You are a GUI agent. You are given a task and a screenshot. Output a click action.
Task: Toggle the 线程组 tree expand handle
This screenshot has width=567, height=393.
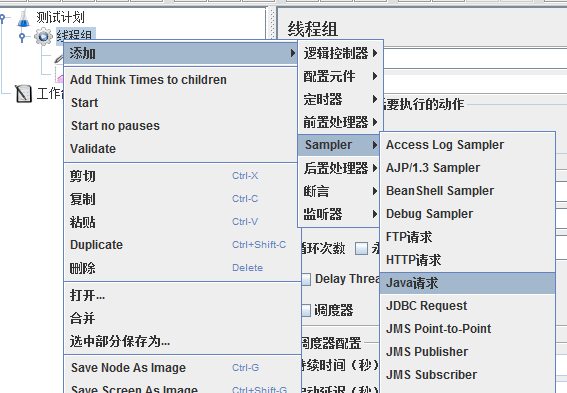pos(22,37)
